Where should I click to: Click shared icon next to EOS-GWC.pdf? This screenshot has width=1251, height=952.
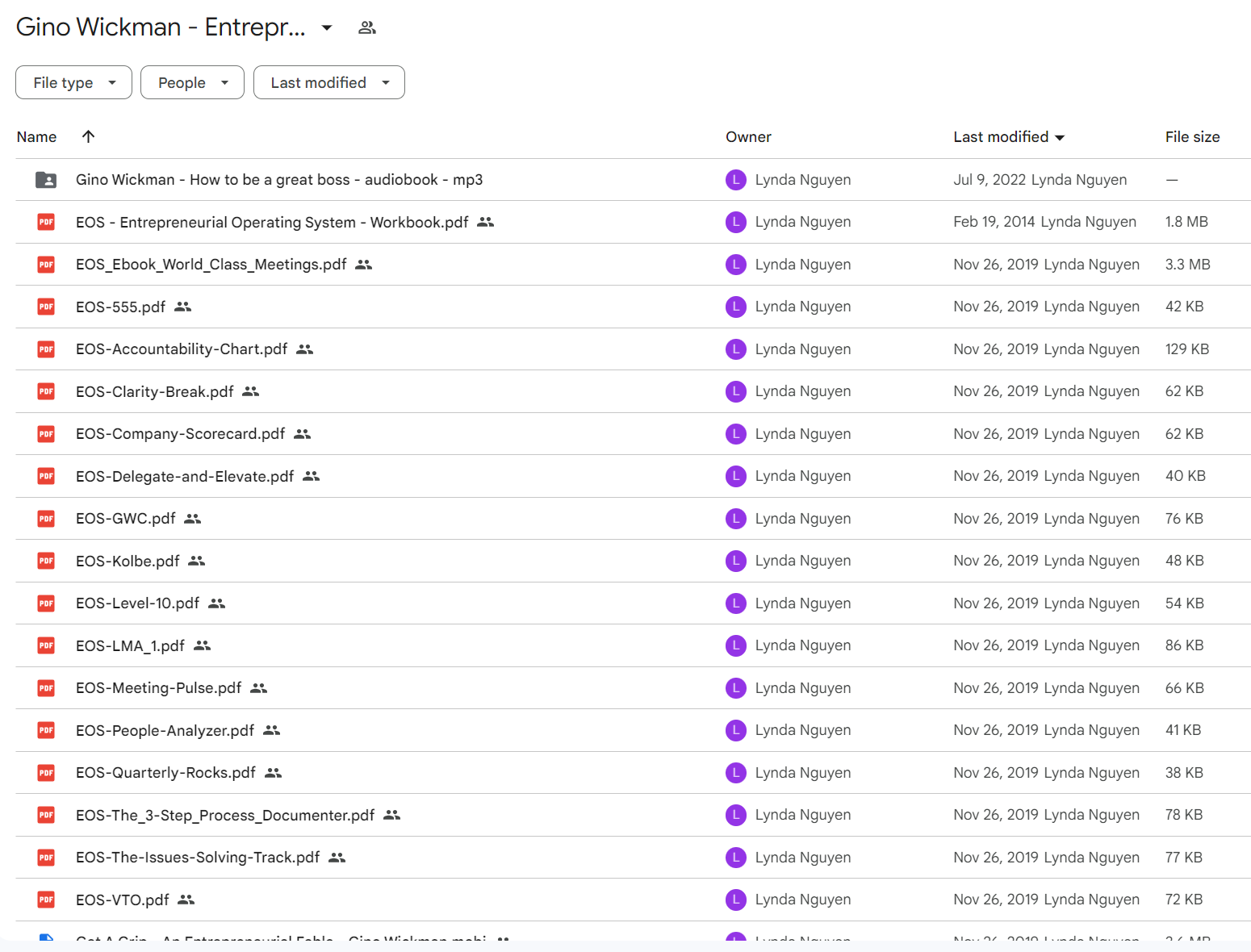tap(192, 519)
